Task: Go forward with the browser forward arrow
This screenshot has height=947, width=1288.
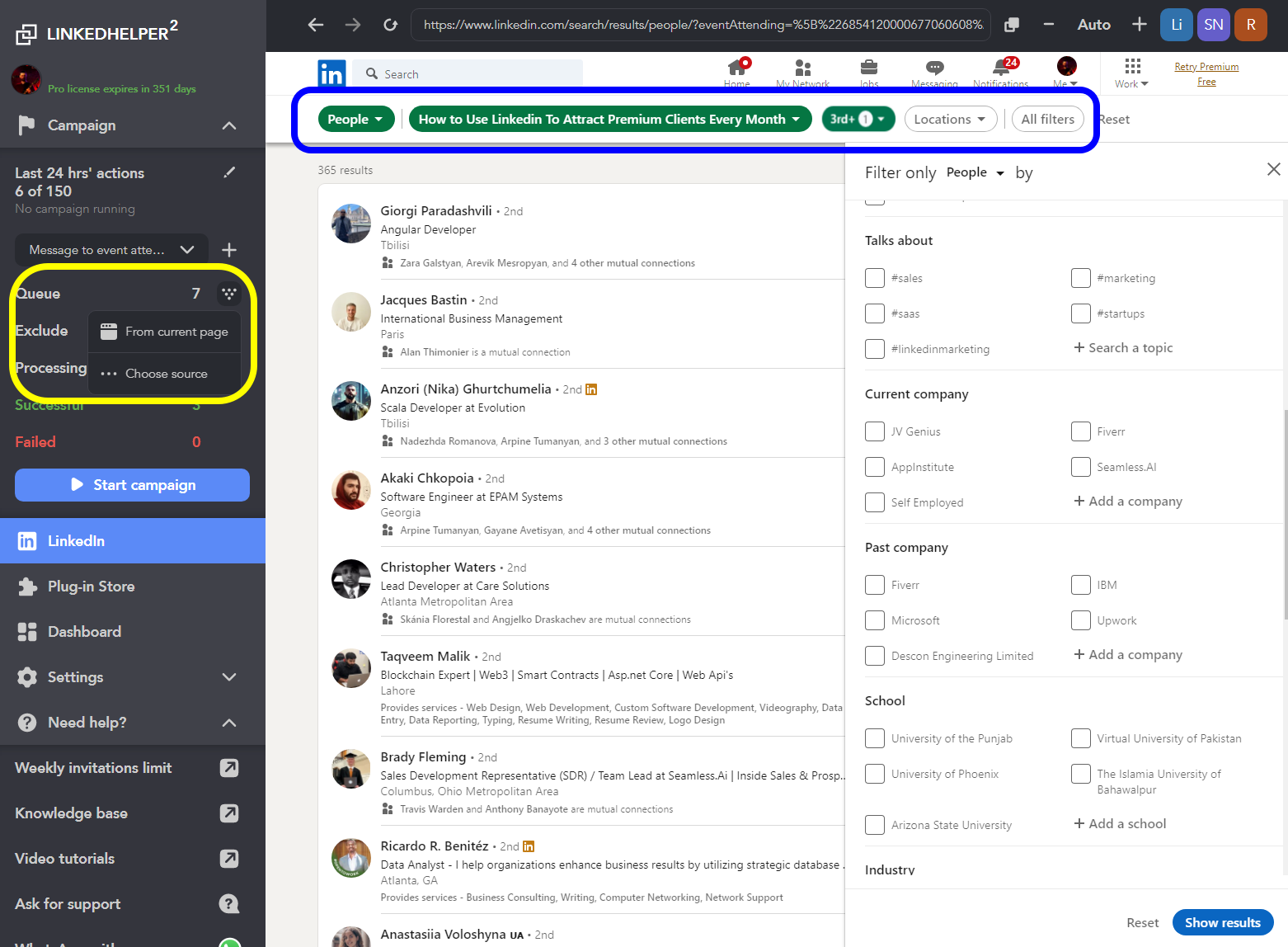Action: (x=353, y=25)
